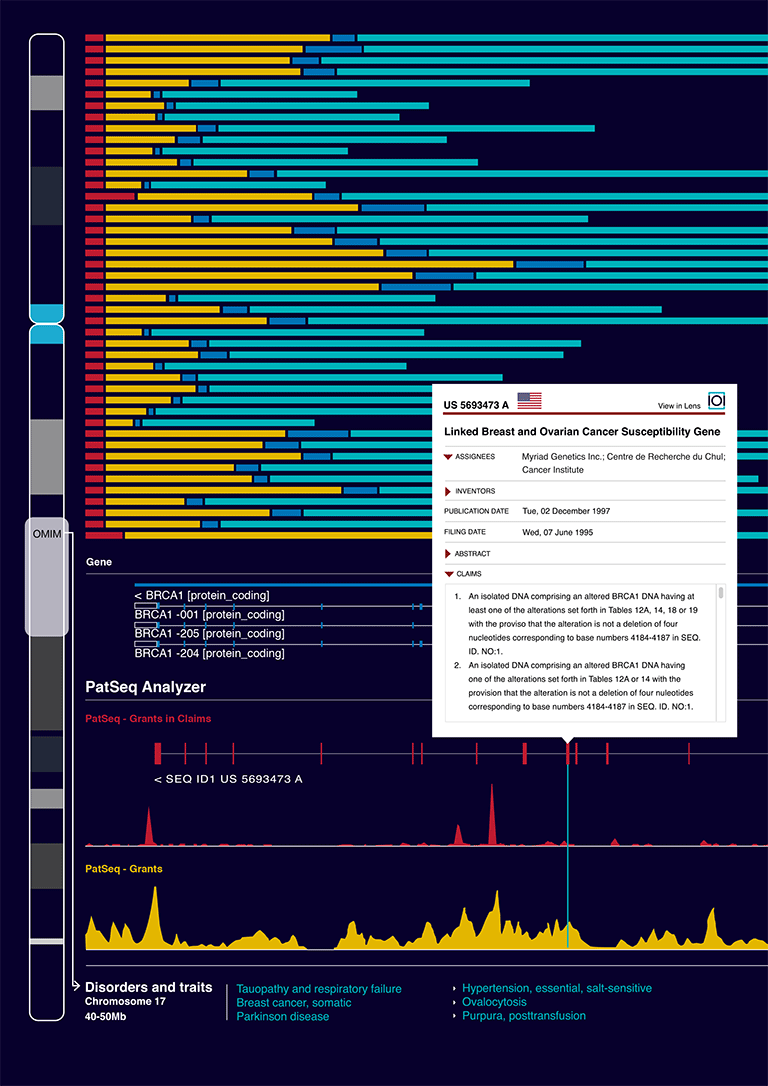The image size is (768, 1086).
Task: Click the Lens logo icon in popup
Action: click(x=716, y=401)
